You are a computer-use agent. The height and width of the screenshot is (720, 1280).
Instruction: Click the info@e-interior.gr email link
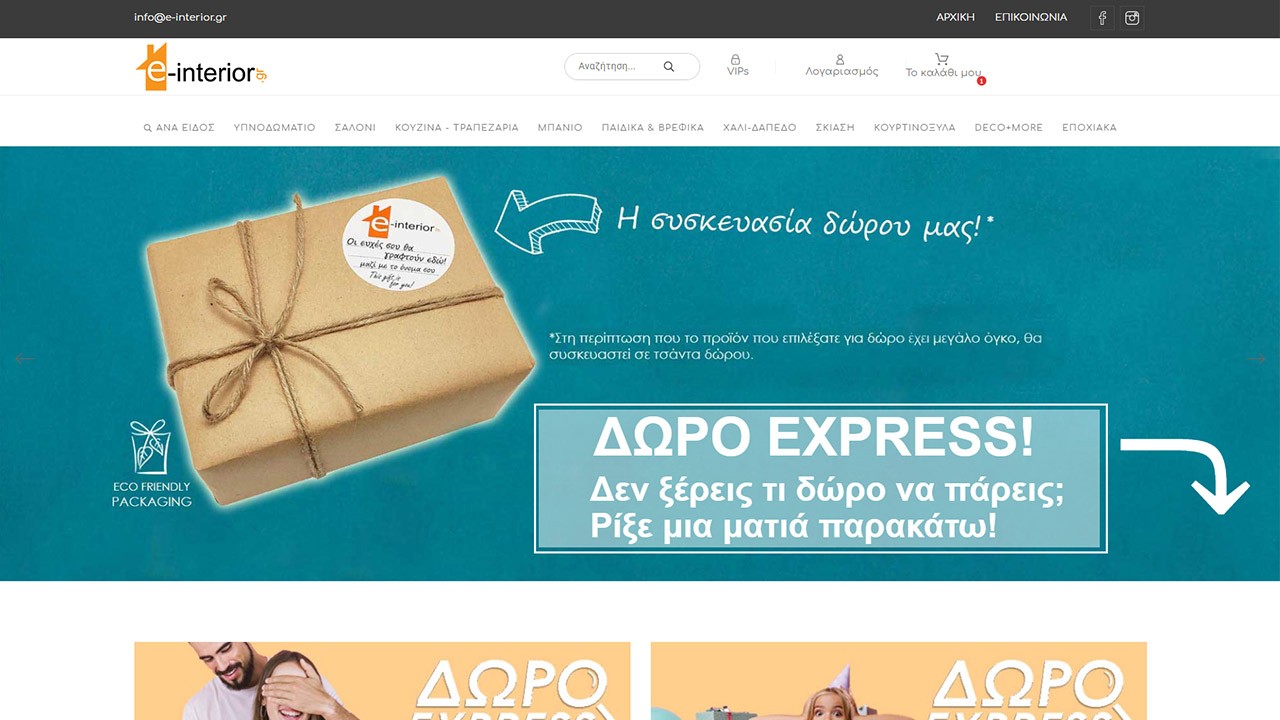coord(180,17)
